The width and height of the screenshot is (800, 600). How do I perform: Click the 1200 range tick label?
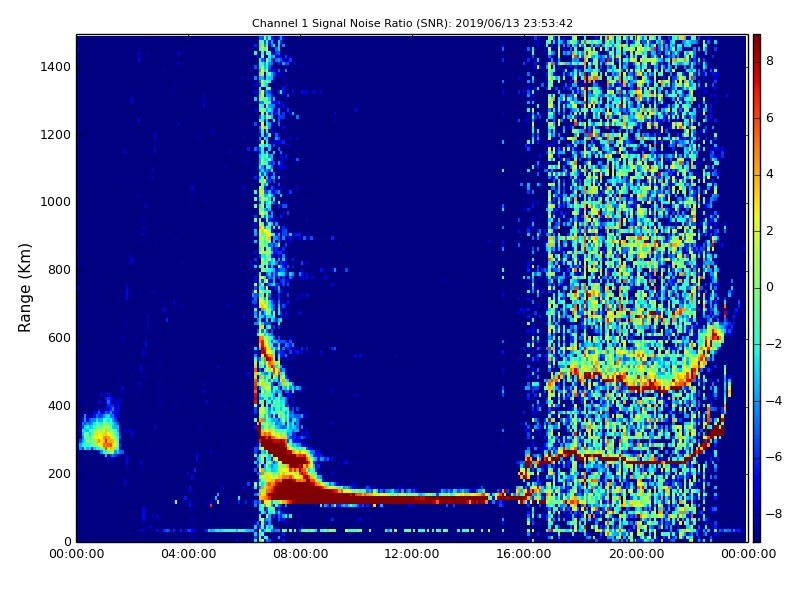pyautogui.click(x=56, y=135)
